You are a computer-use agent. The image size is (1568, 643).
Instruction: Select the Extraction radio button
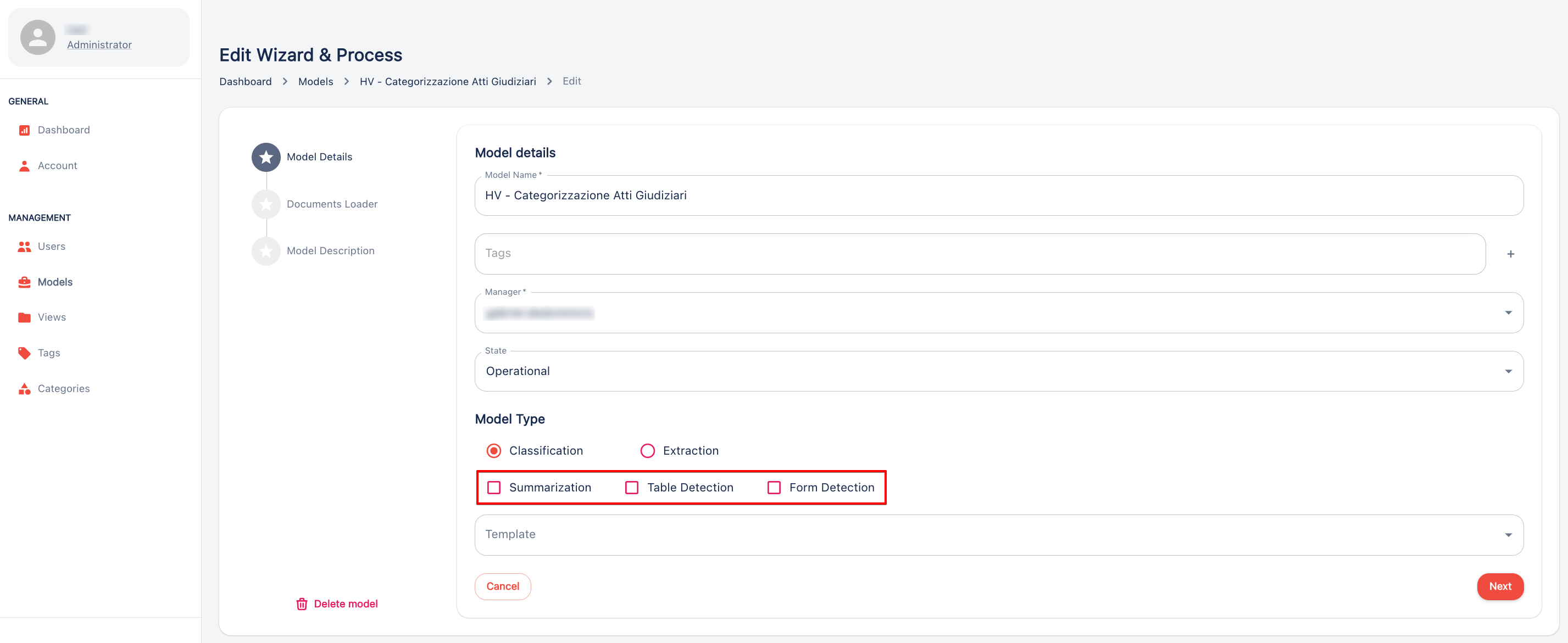tap(647, 451)
